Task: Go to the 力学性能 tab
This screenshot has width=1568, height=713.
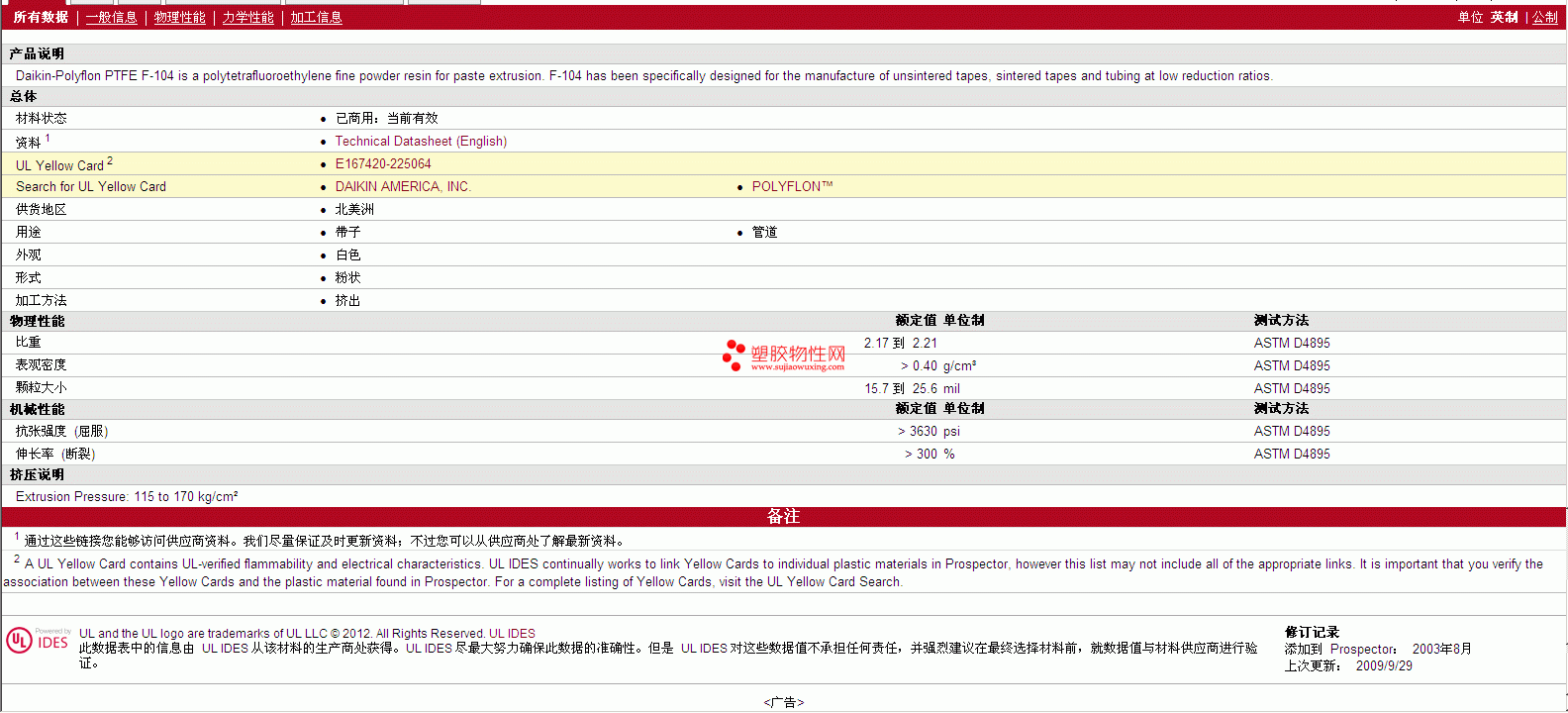Action: tap(248, 18)
